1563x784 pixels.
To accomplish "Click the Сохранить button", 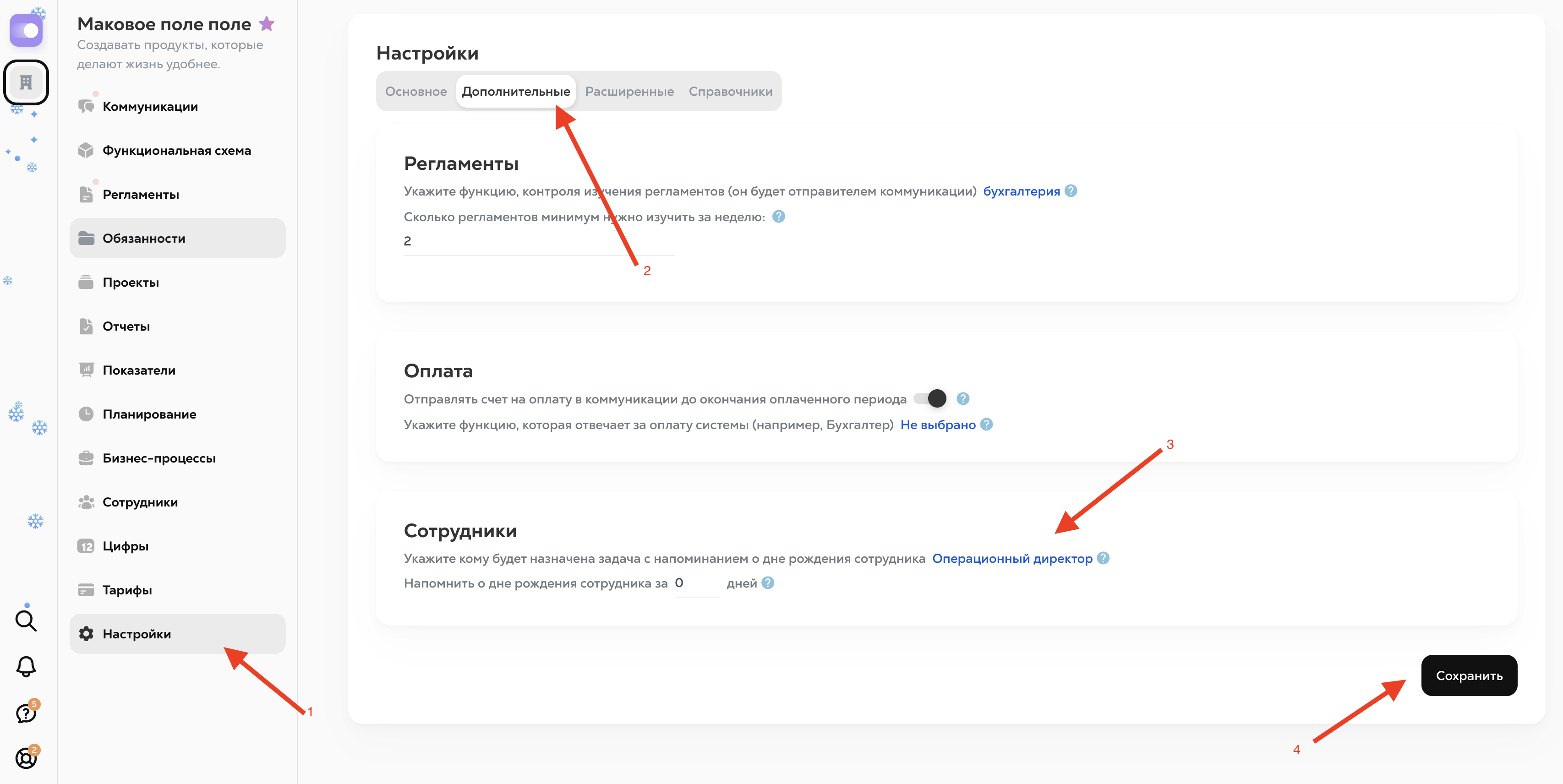I will [1468, 675].
